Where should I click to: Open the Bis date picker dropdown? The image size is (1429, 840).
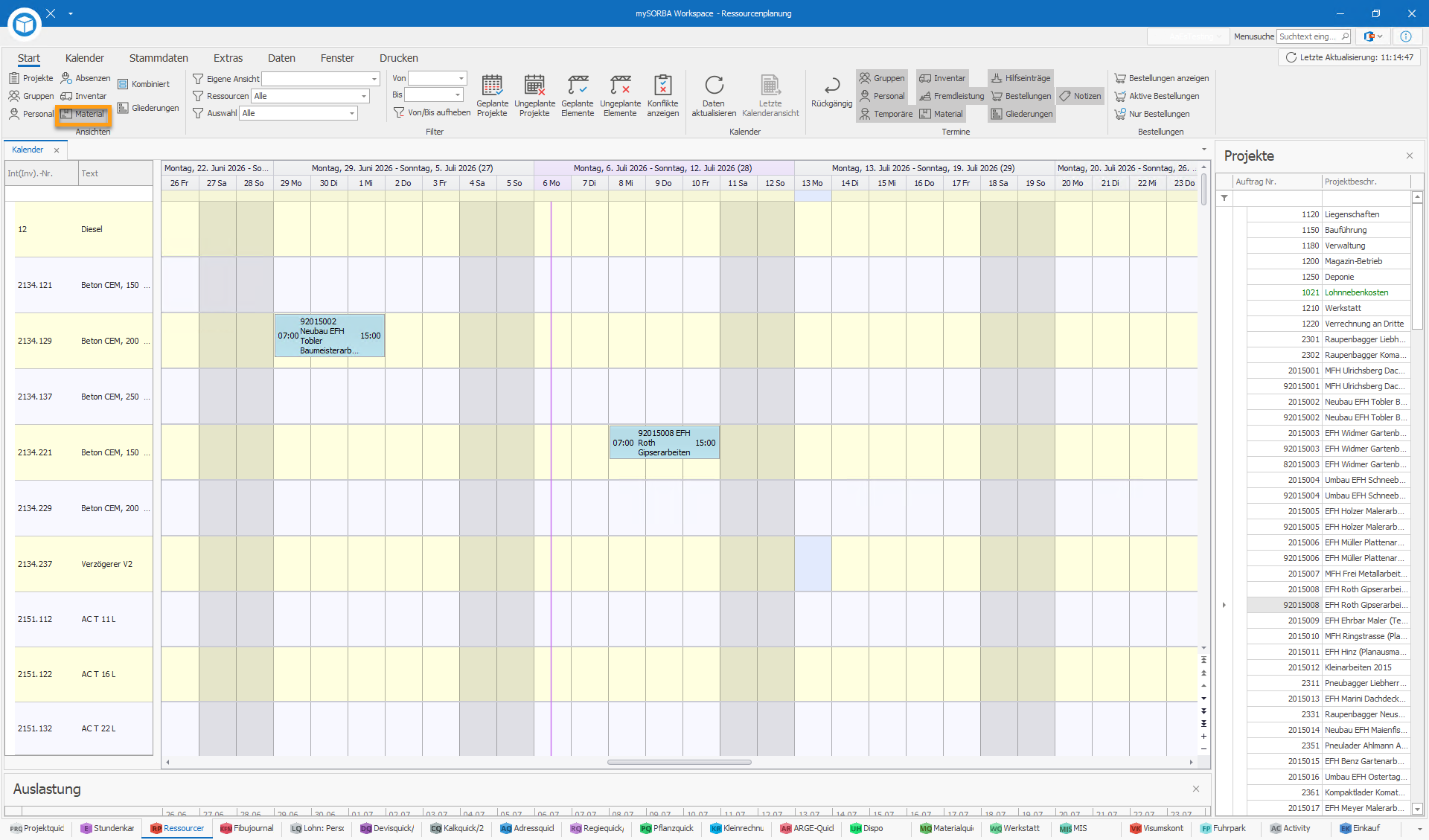pyautogui.click(x=457, y=94)
